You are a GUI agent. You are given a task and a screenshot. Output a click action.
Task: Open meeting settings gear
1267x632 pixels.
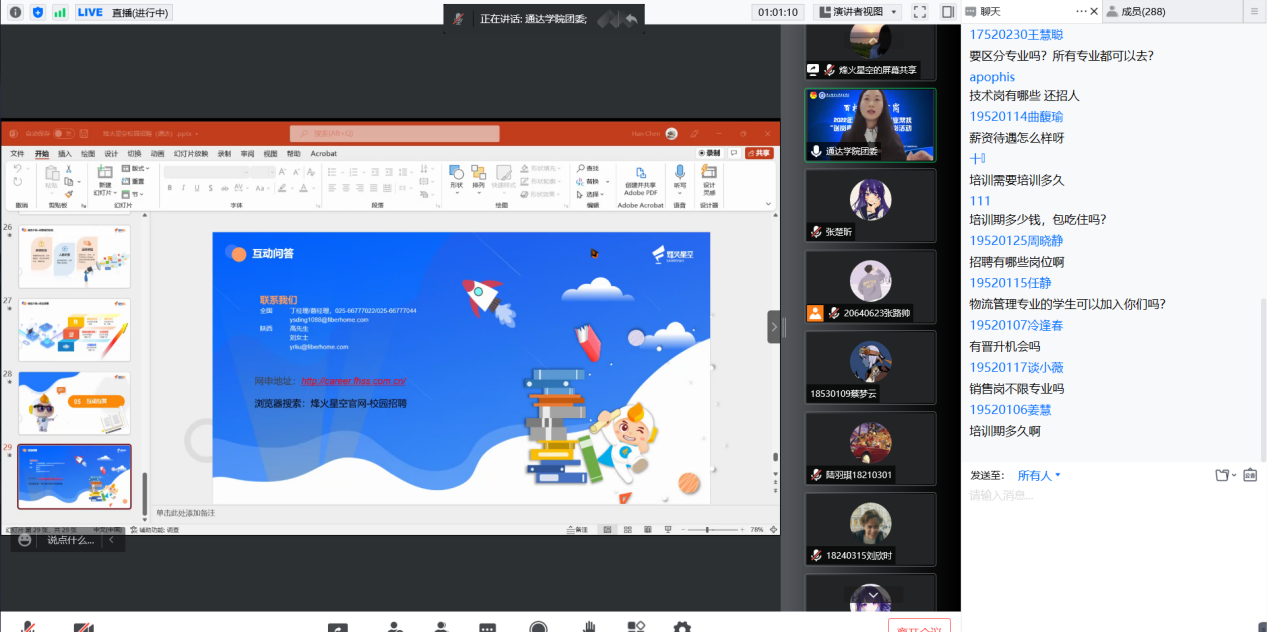click(x=682, y=627)
